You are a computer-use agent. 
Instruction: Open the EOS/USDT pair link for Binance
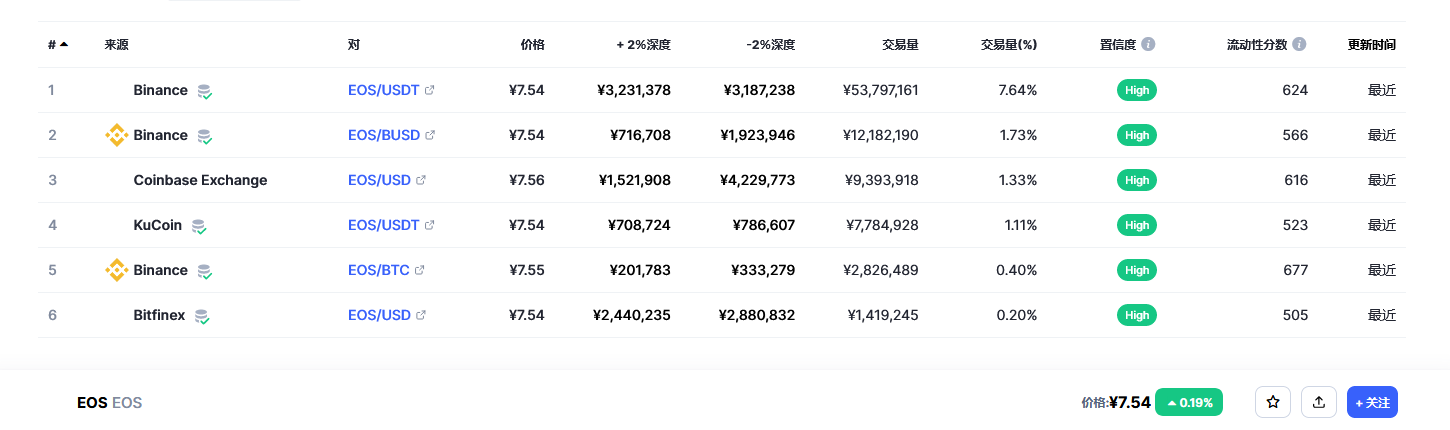pyautogui.click(x=384, y=90)
